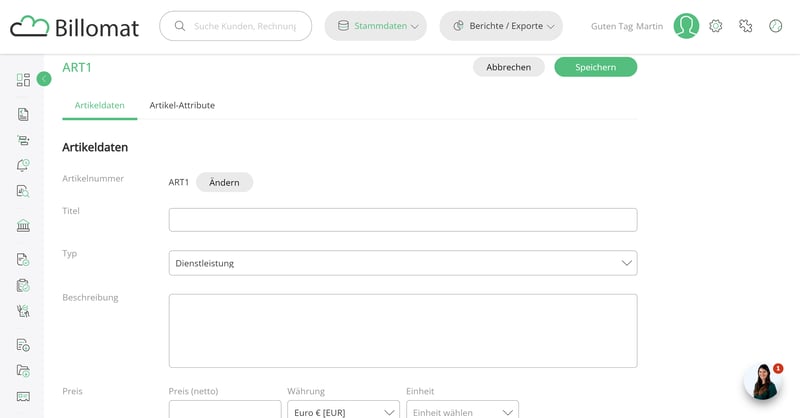Click the globe icon in the header
800x418 pixels.
775,26
